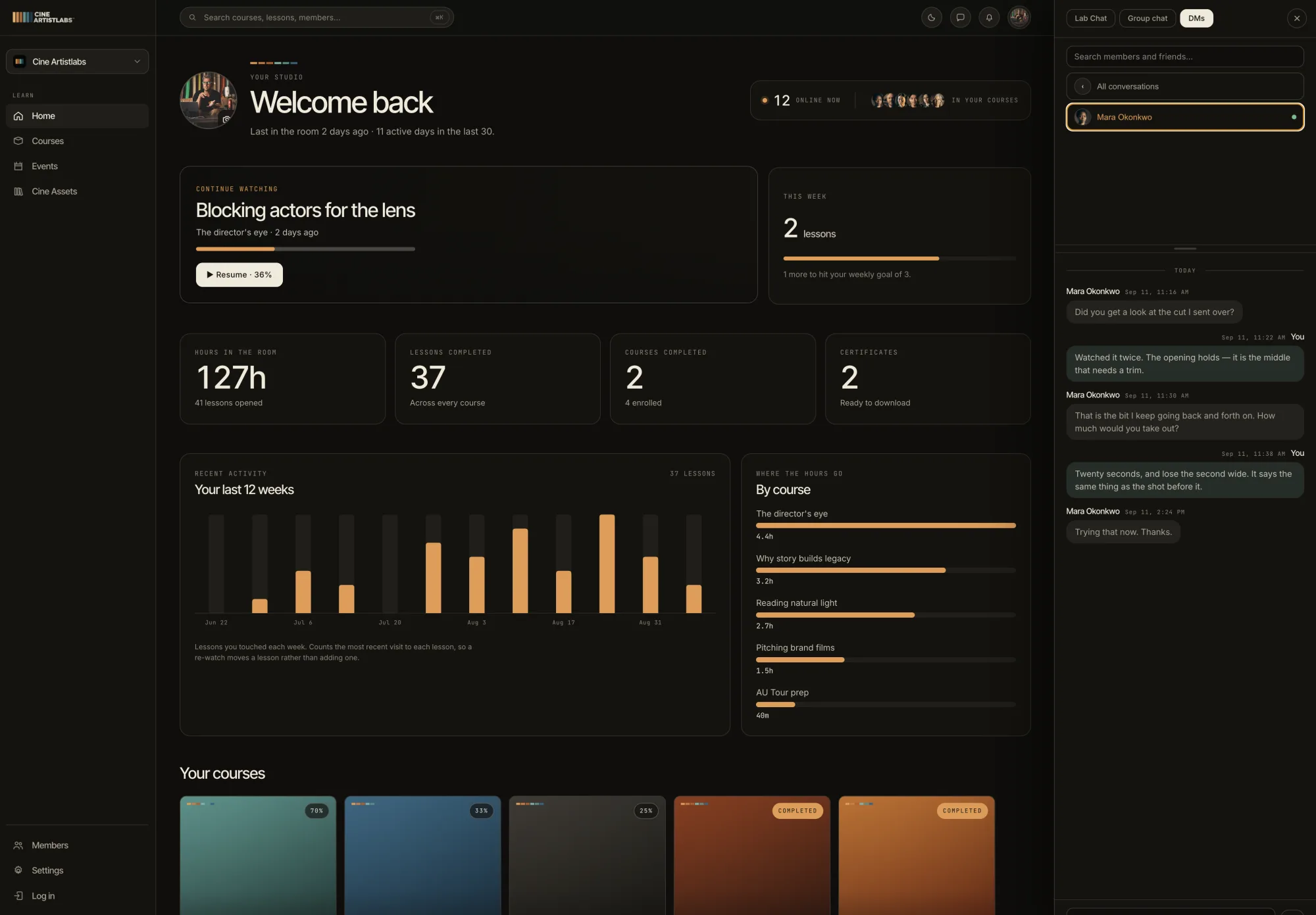Screen dimensions: 1316x915
Task: Click Reading natural light row
Action: click(886, 614)
